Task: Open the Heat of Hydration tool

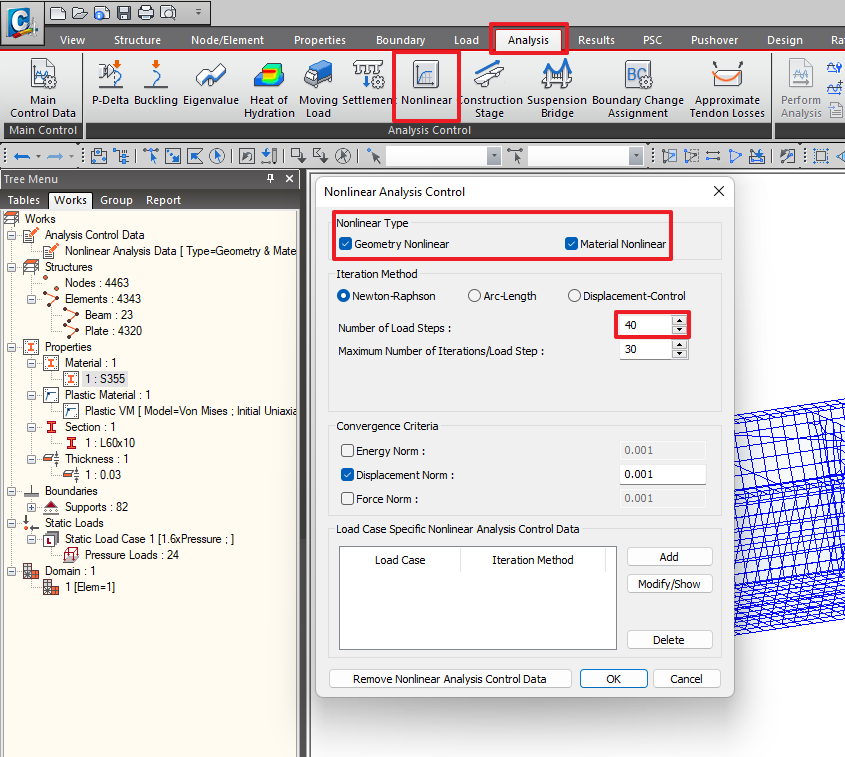Action: point(268,75)
